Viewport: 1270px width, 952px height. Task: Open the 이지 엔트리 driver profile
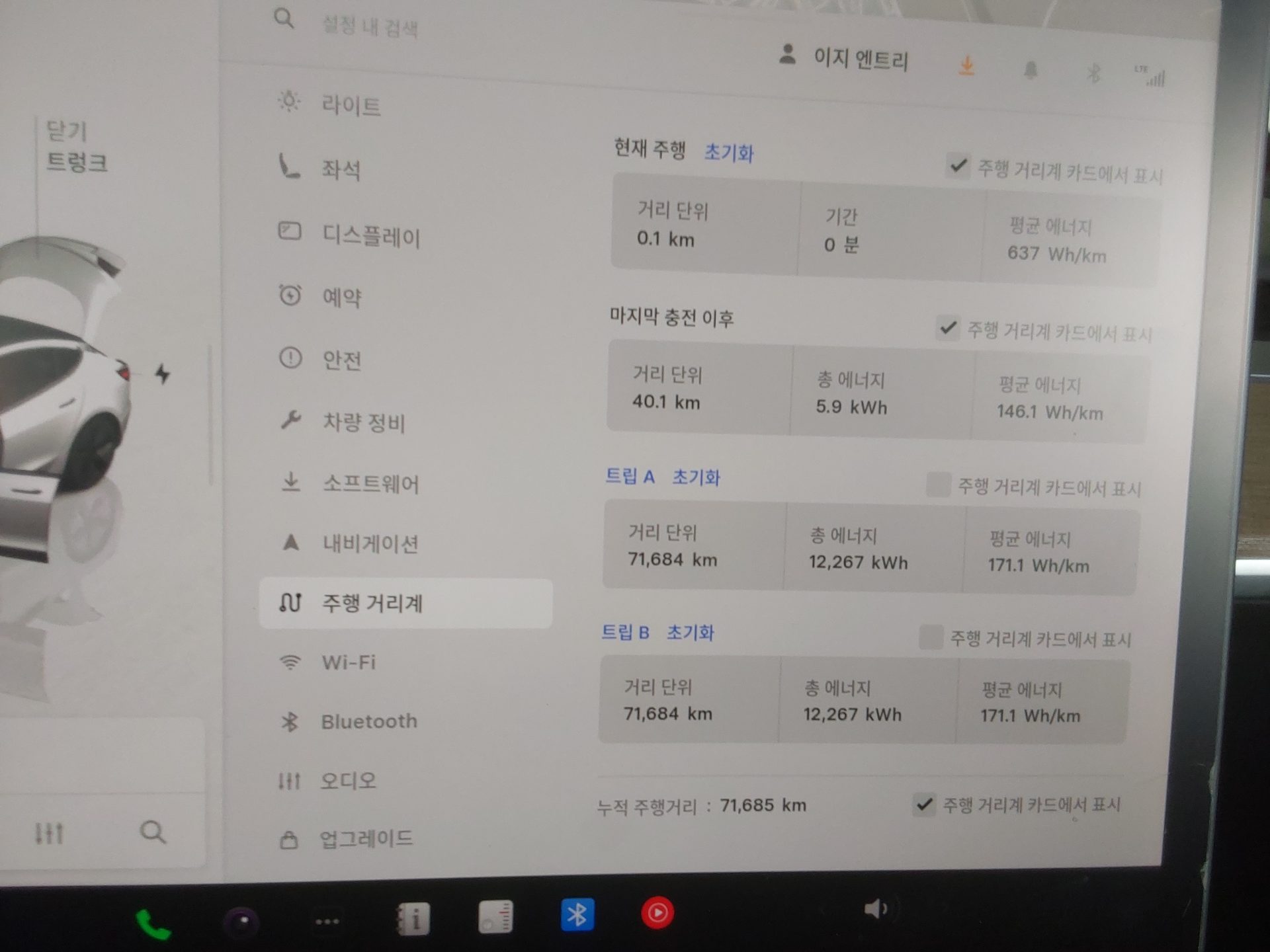coord(844,58)
